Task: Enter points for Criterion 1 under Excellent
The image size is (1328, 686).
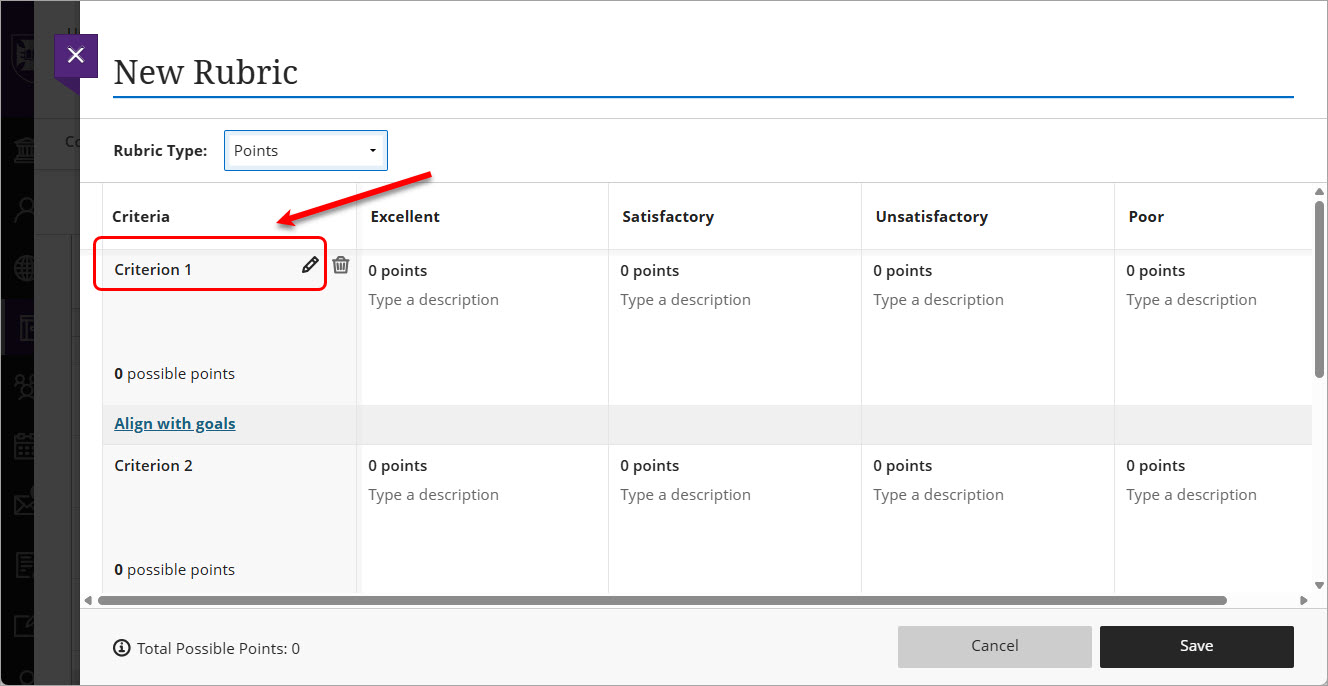Action: (397, 270)
